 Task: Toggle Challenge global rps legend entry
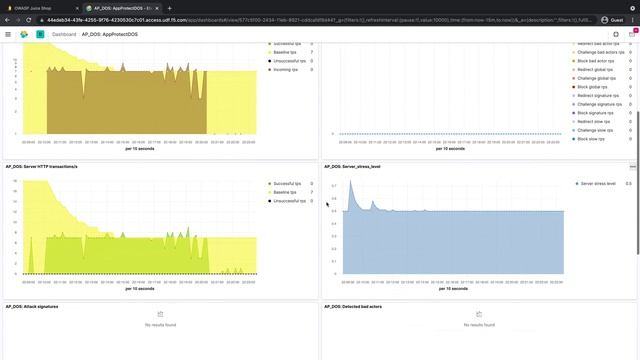pyautogui.click(x=596, y=78)
